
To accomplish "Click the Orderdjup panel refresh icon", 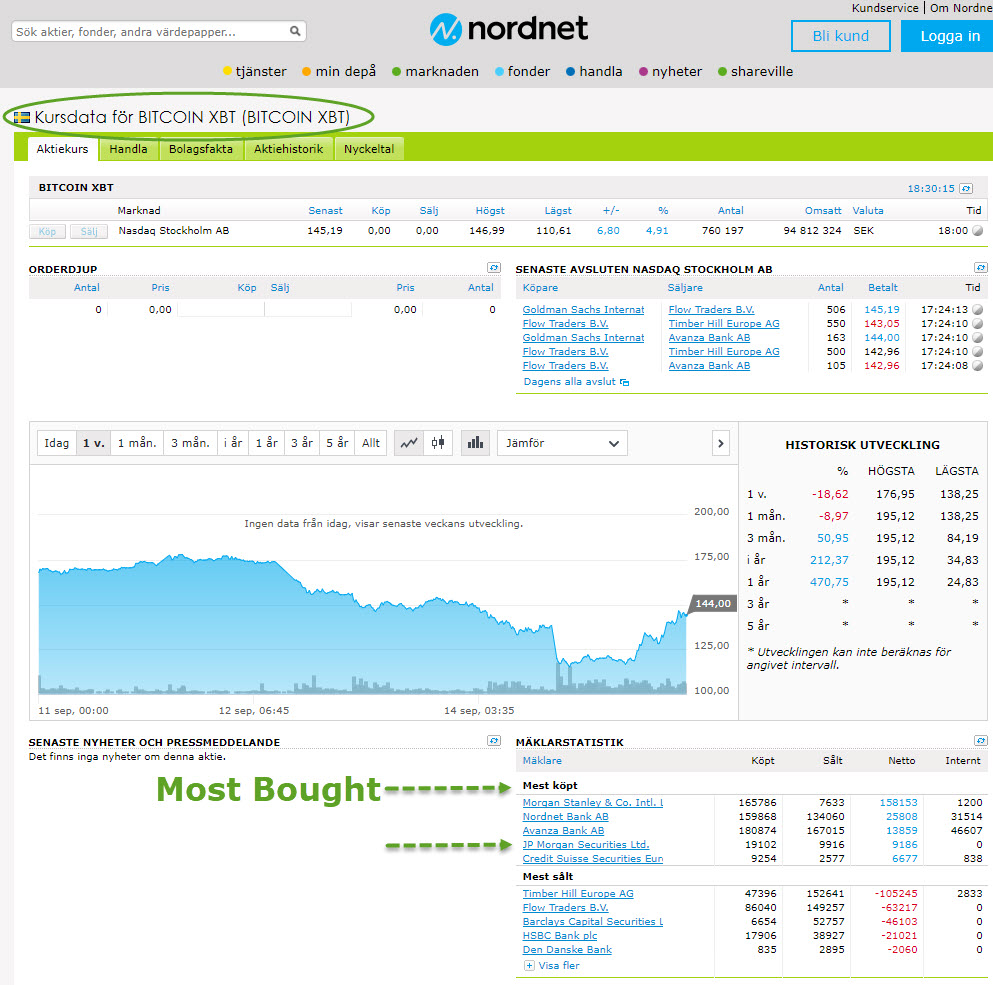I will tap(494, 268).
